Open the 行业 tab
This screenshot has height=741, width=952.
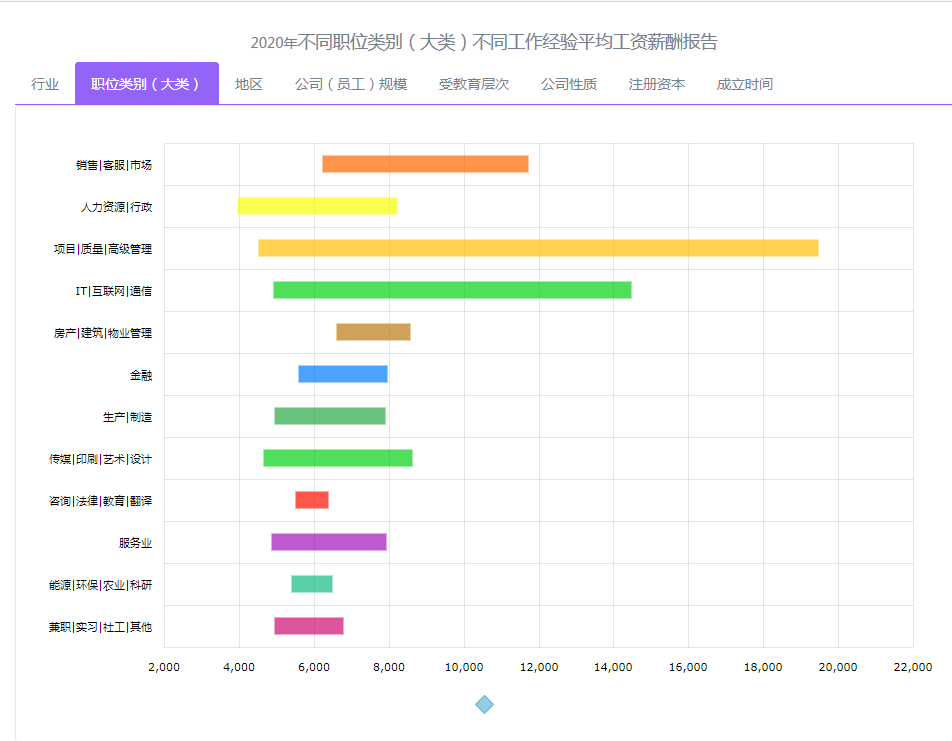(x=45, y=84)
